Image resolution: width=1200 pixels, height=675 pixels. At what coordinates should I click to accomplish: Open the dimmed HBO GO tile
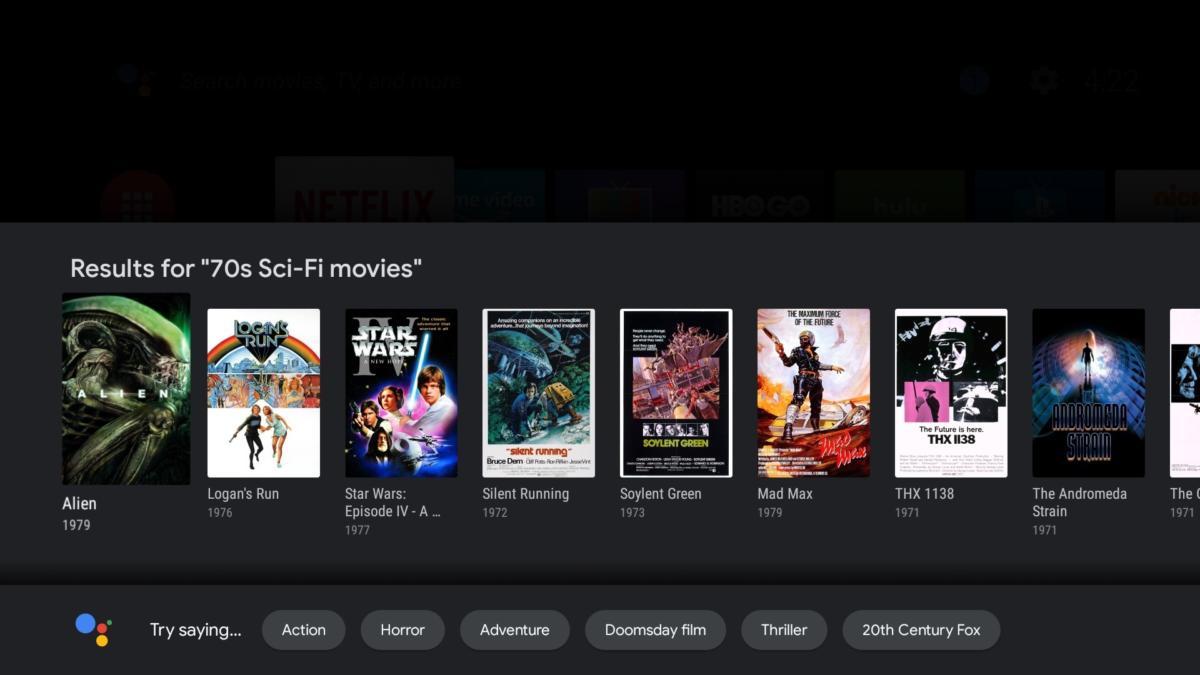pyautogui.click(x=760, y=197)
